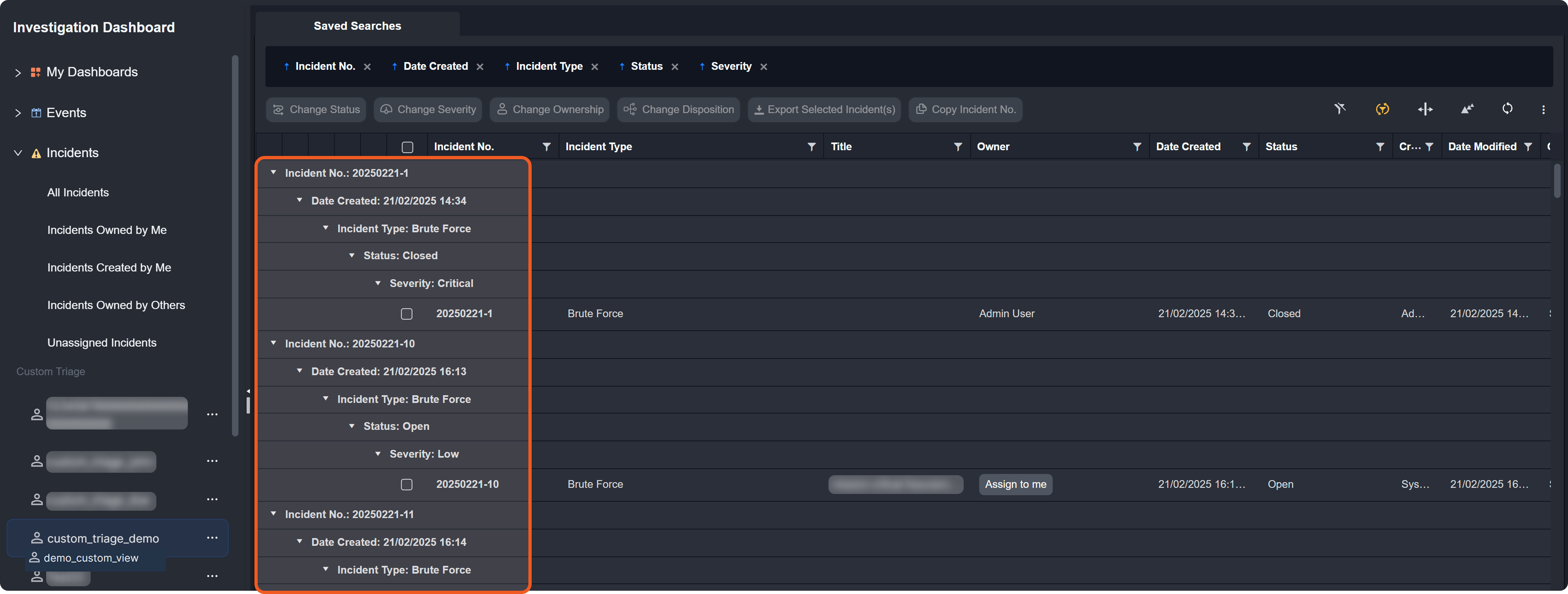This screenshot has width=1568, height=594.
Task: Toggle the select-all checkbox in the header
Action: [x=407, y=147]
